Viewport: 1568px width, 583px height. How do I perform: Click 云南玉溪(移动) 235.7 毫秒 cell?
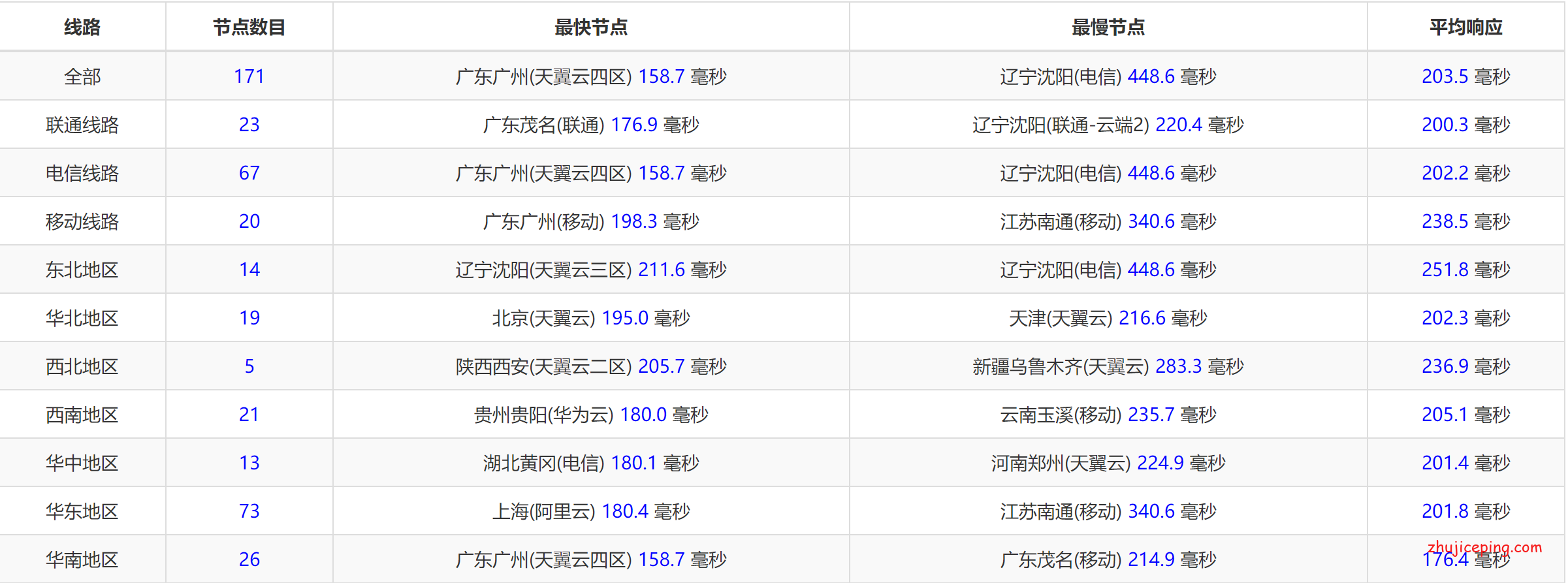[1108, 415]
